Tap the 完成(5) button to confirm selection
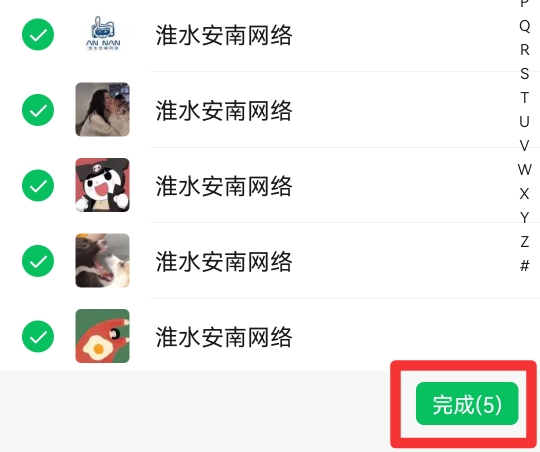This screenshot has height=452, width=540. pos(467,403)
